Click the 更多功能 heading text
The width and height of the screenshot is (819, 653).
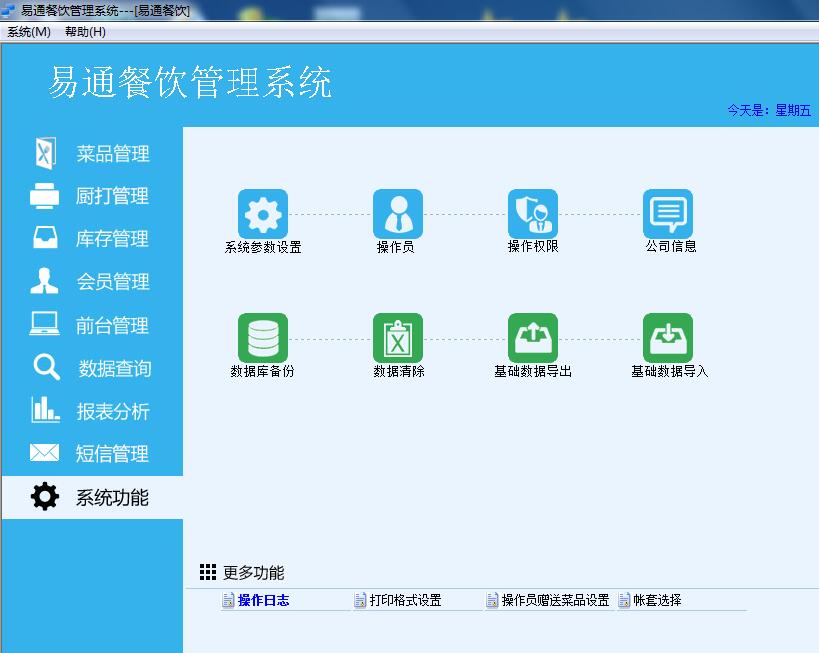pos(253,573)
